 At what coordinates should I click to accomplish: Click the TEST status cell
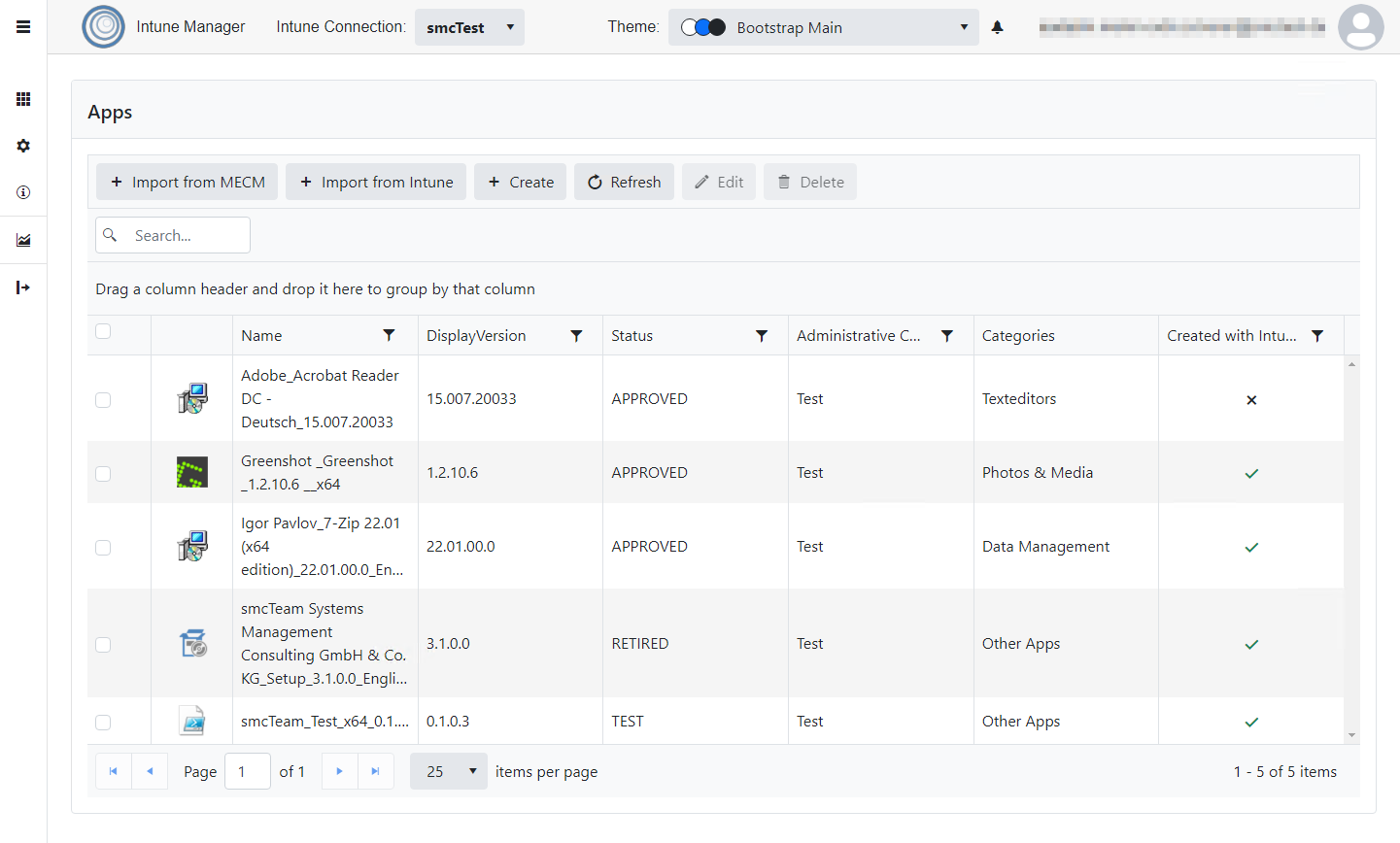tap(696, 721)
